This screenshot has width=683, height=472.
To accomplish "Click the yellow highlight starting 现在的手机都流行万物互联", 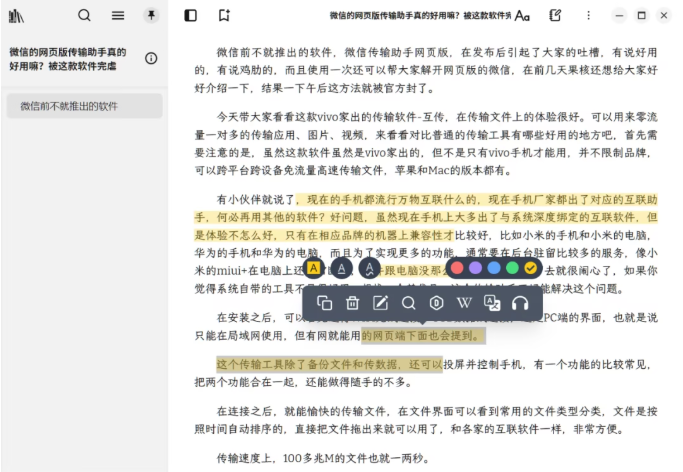I will [x=426, y=217].
